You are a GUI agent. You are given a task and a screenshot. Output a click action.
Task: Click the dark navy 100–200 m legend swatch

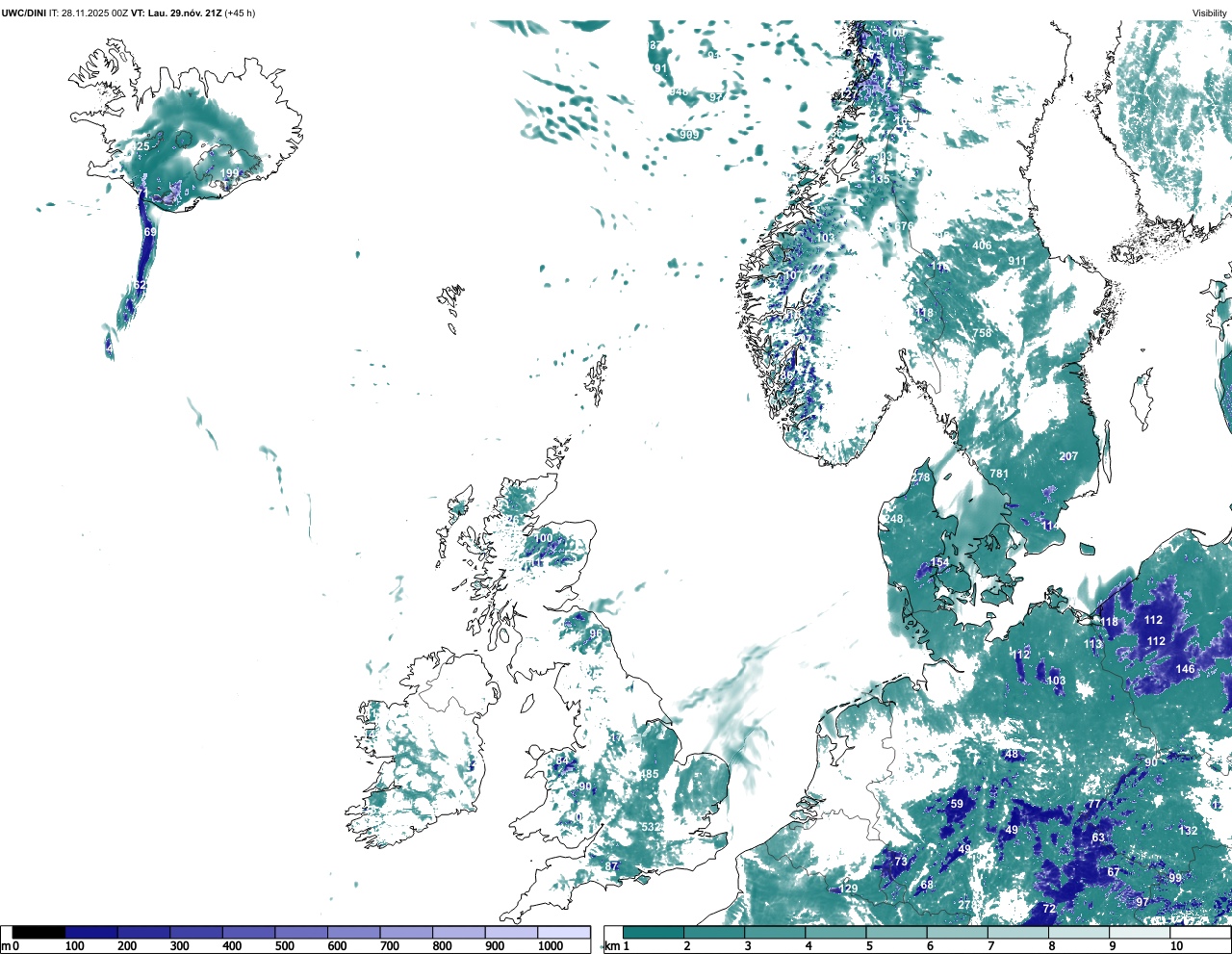[91, 932]
